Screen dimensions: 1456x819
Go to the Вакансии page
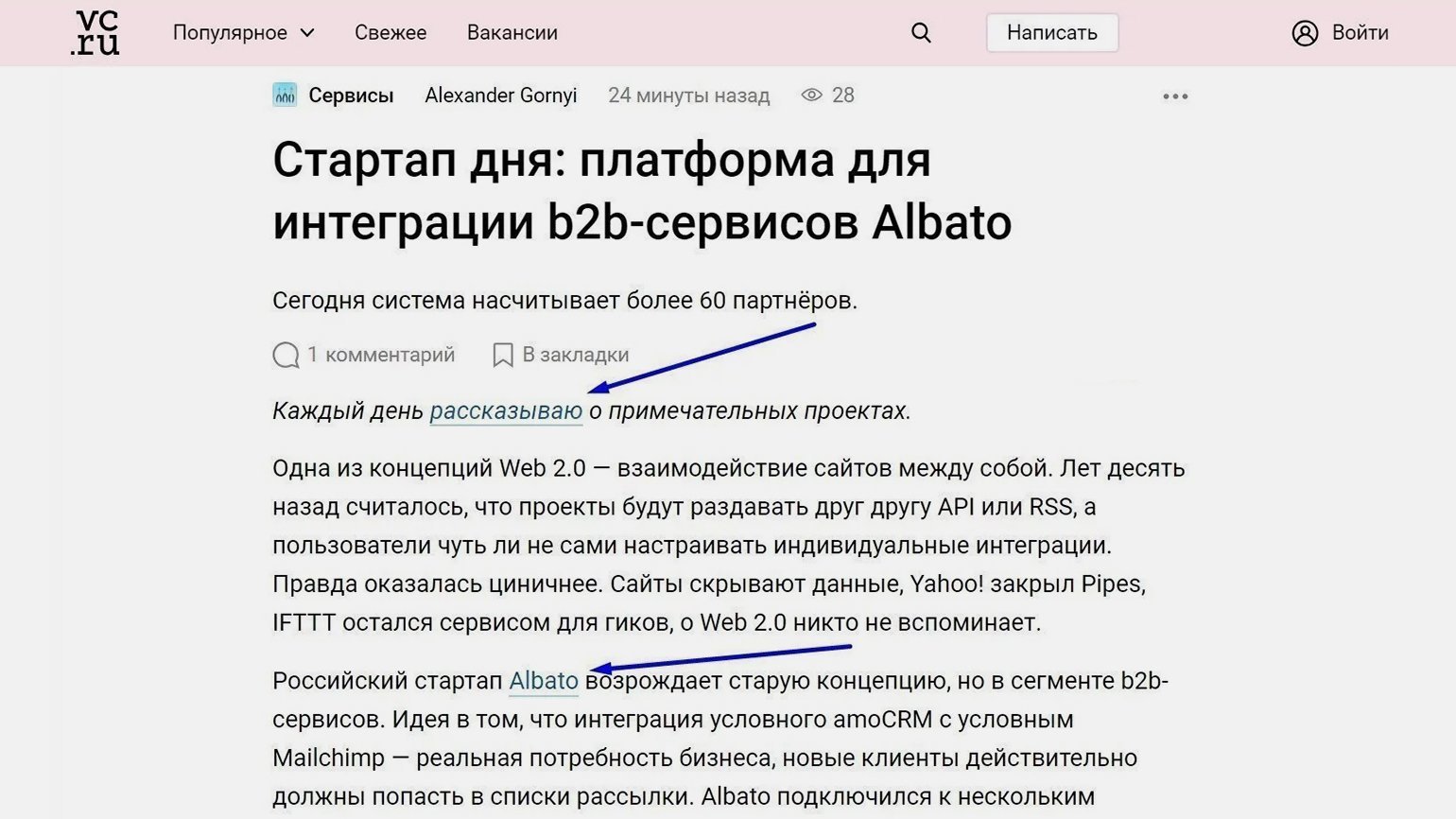511,33
